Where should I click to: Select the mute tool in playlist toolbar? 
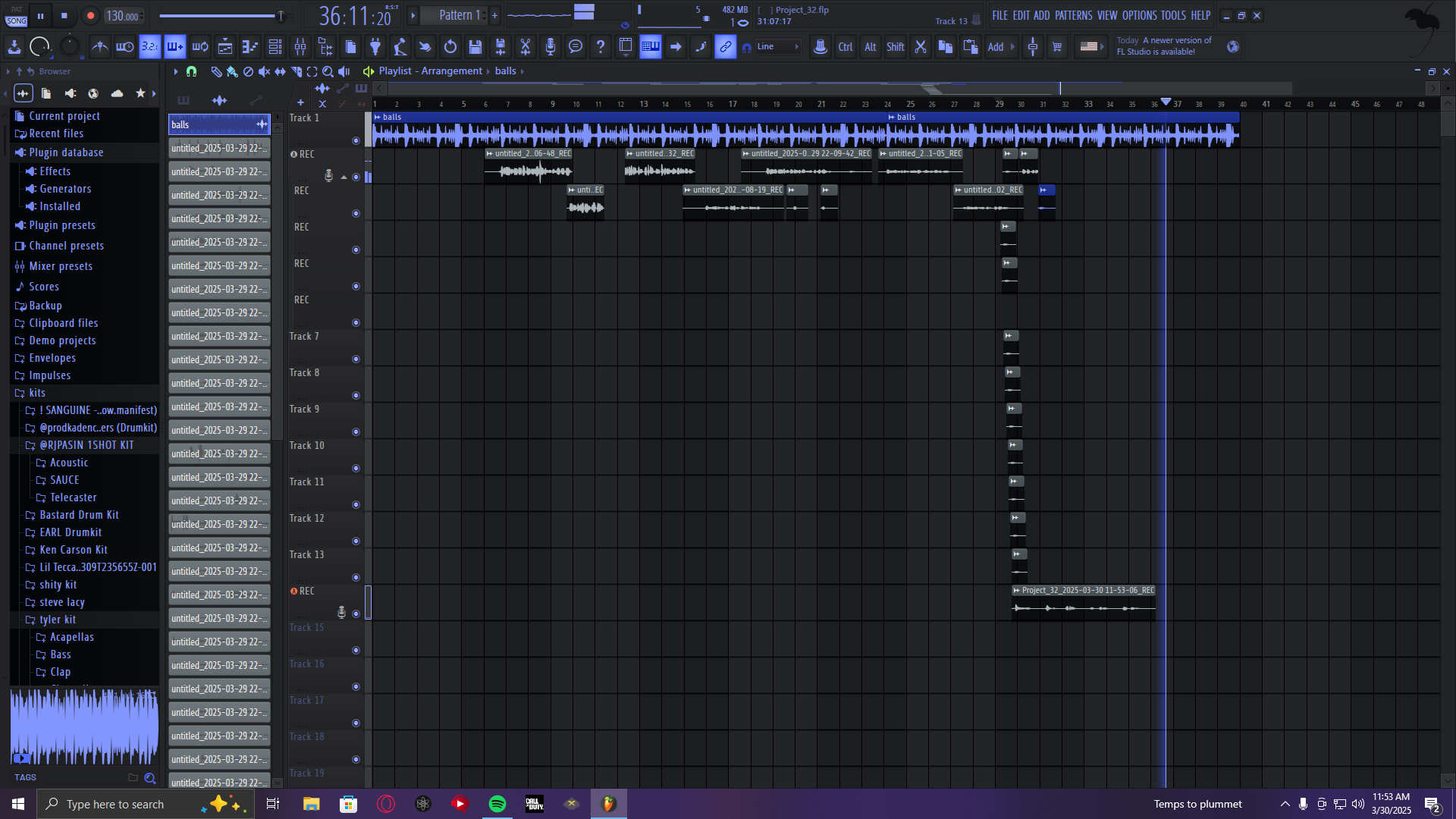pos(264,71)
